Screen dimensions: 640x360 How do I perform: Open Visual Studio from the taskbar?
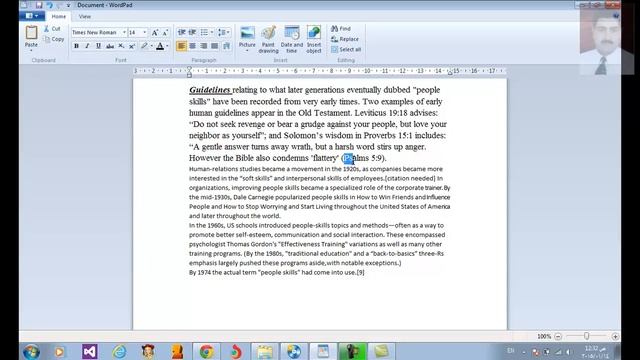89,351
